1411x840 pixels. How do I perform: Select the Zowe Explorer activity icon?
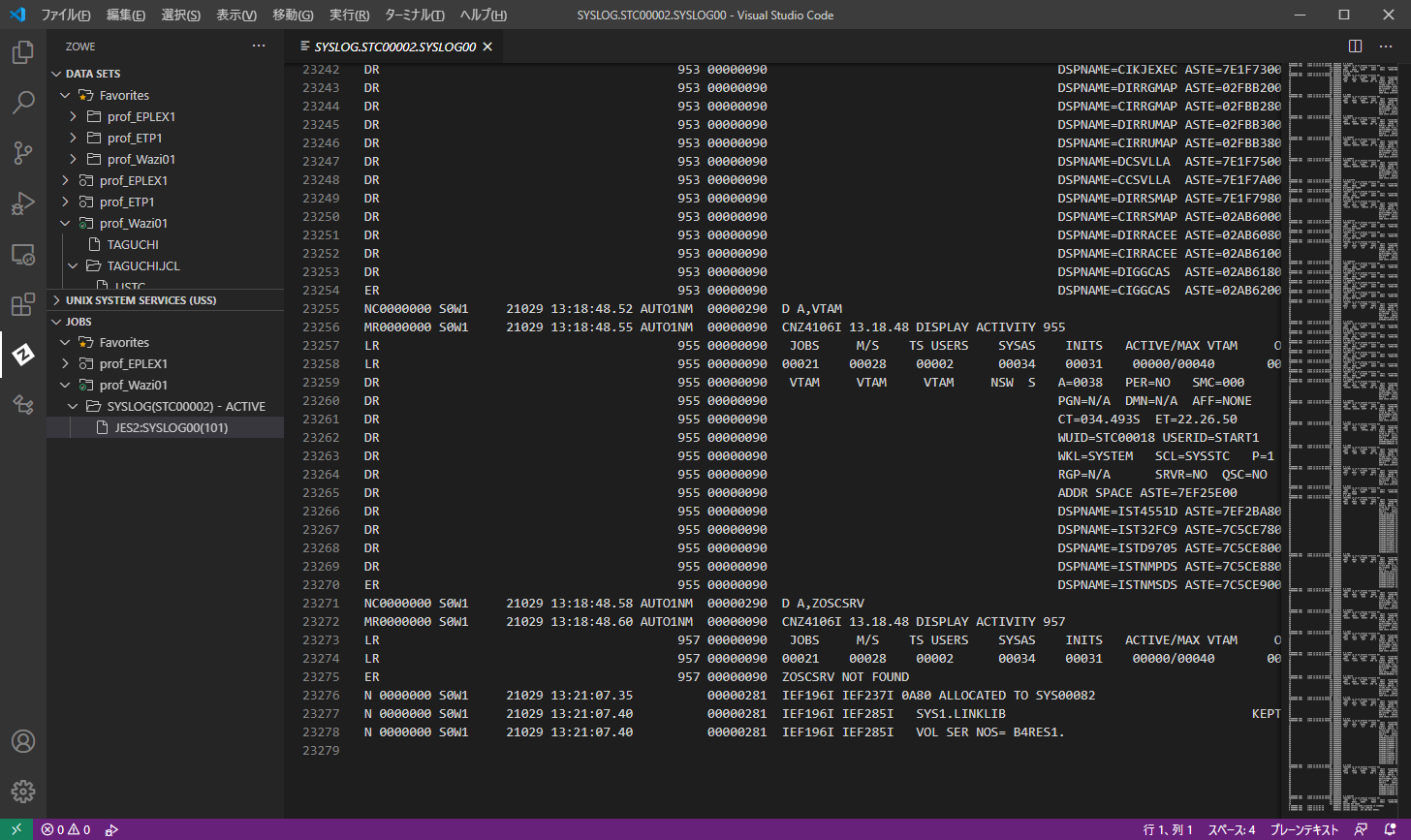23,355
